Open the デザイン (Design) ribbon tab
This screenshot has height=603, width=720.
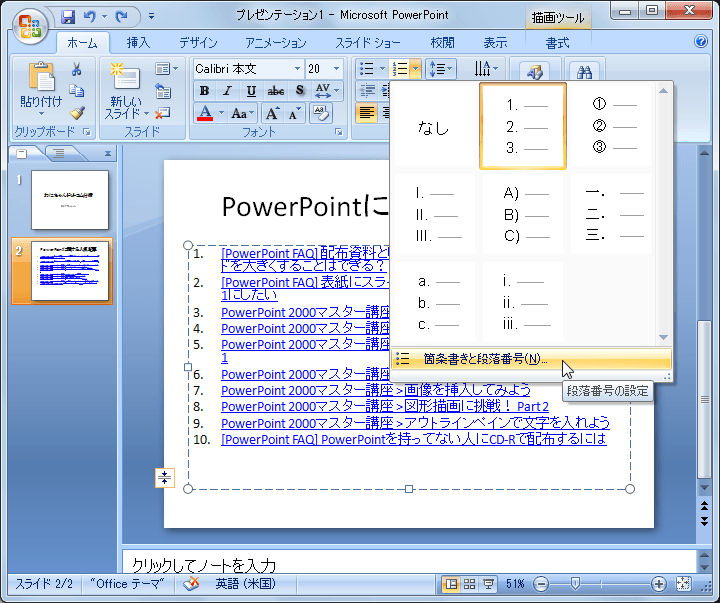[198, 43]
